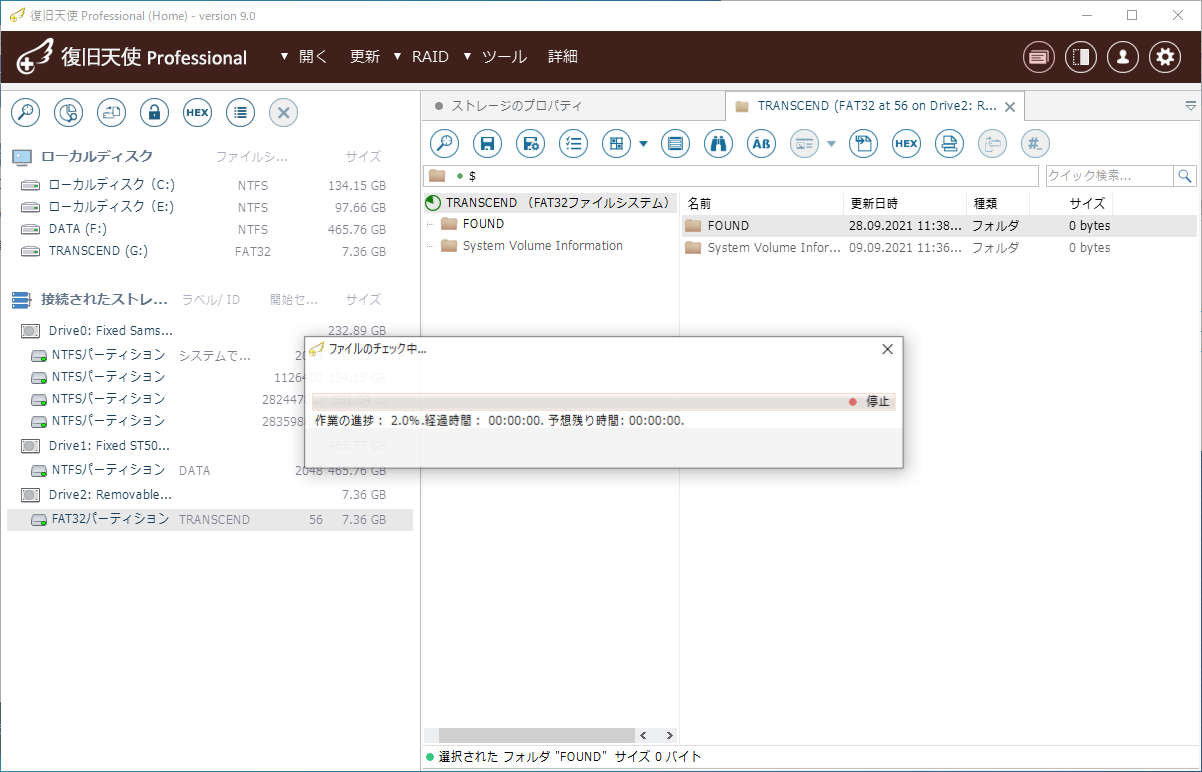Open dropdown arrow next to view layout icon

pos(643,144)
